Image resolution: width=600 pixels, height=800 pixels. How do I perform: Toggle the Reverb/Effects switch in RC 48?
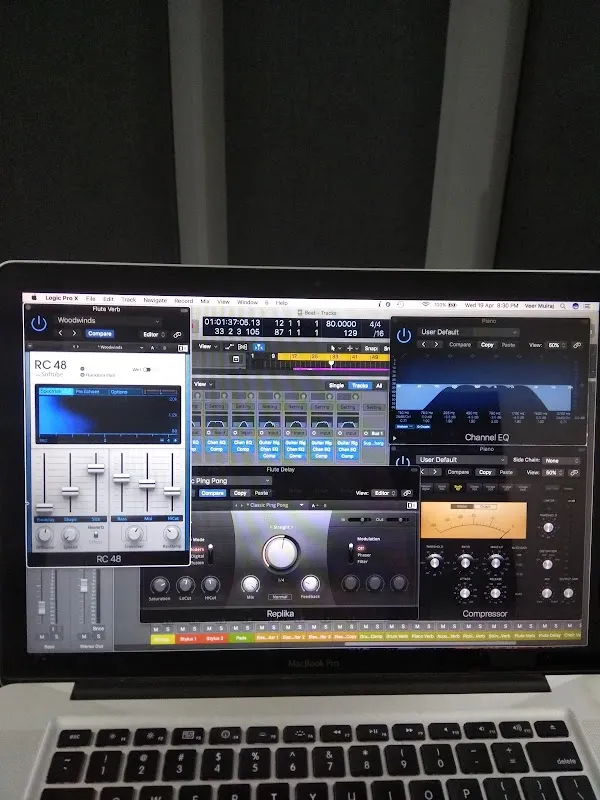point(96,534)
